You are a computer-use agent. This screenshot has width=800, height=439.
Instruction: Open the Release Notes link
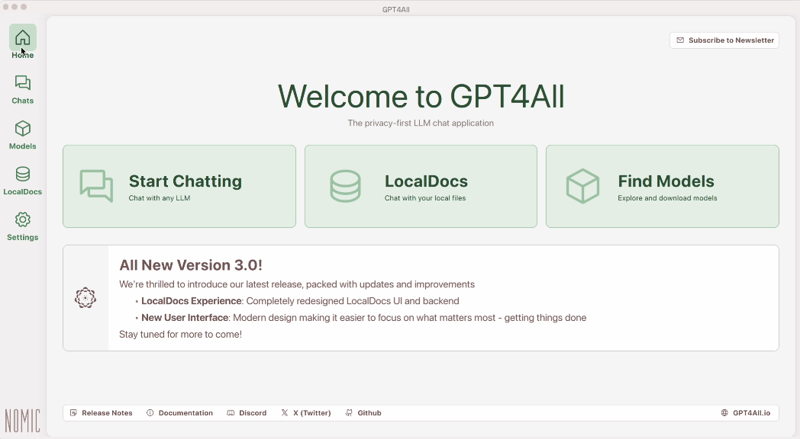(107, 413)
